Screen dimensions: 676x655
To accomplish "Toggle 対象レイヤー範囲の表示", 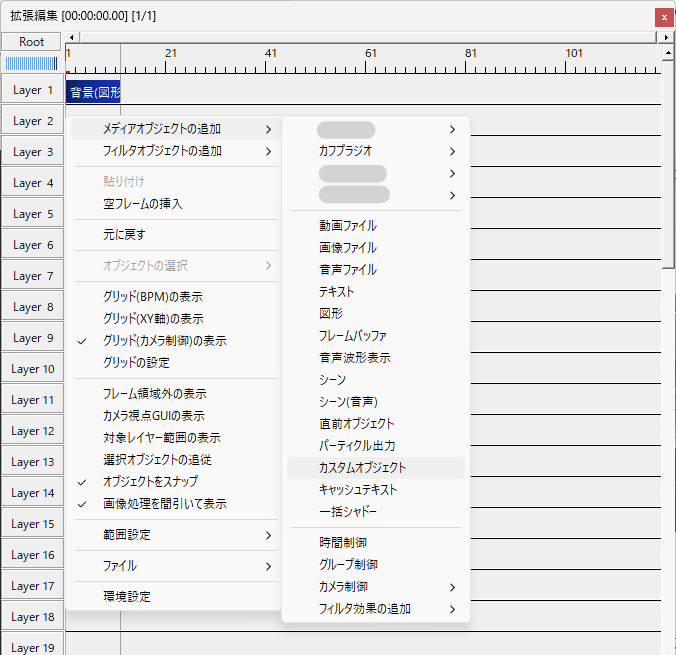I will pos(176,438).
